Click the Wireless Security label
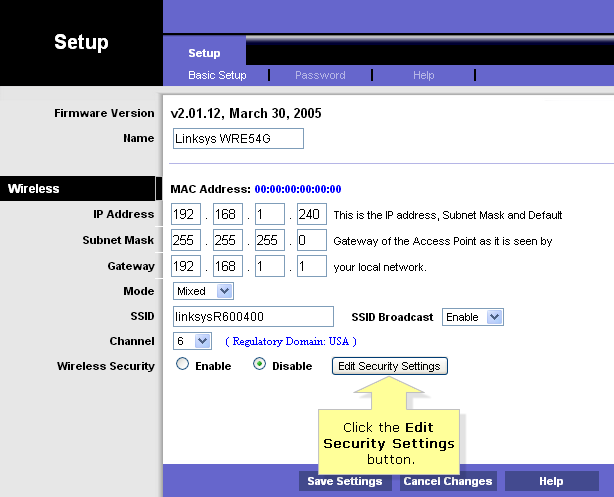 coord(106,366)
